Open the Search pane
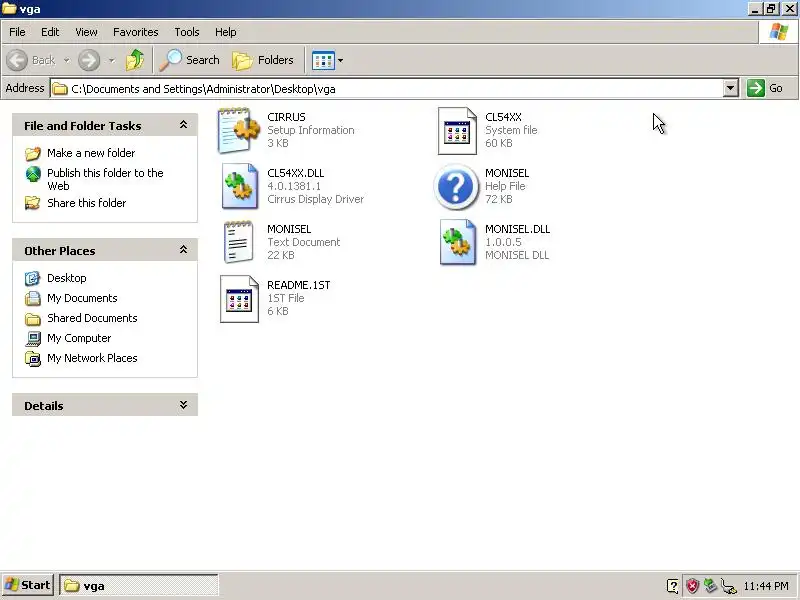800x600 pixels. click(189, 60)
